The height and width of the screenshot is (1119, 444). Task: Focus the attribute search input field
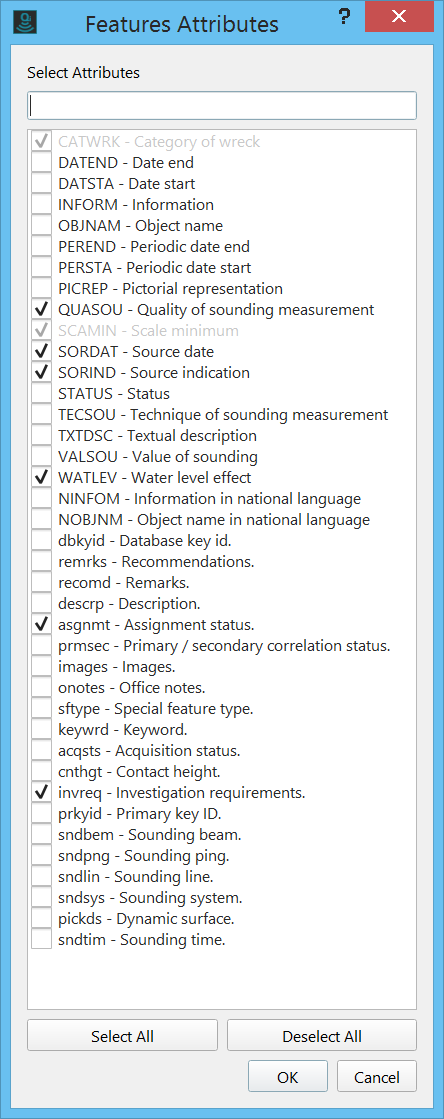coord(222,106)
